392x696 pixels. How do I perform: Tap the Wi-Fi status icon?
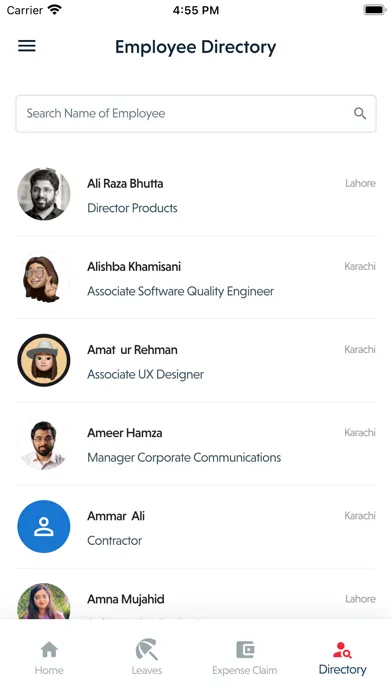coord(55,10)
